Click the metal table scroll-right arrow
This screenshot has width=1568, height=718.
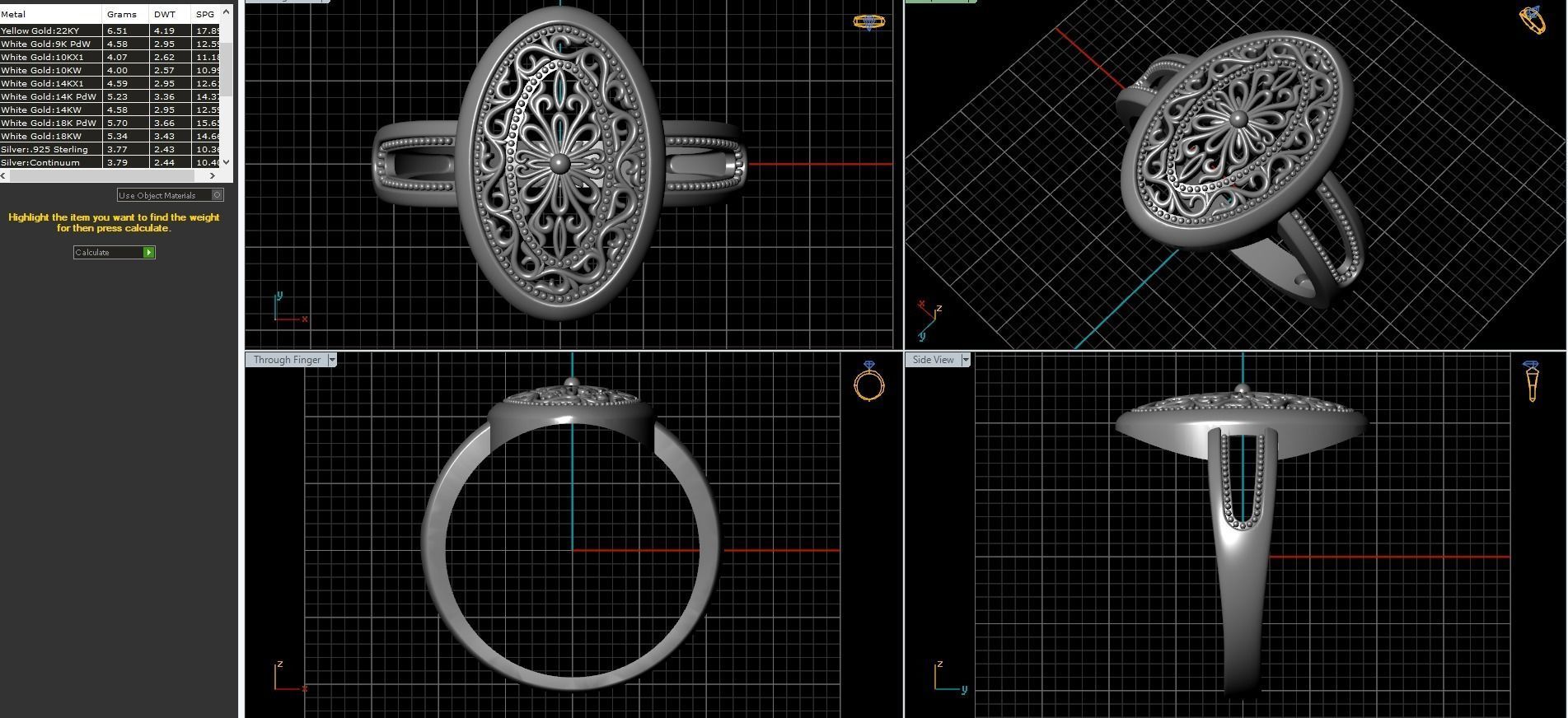[213, 175]
